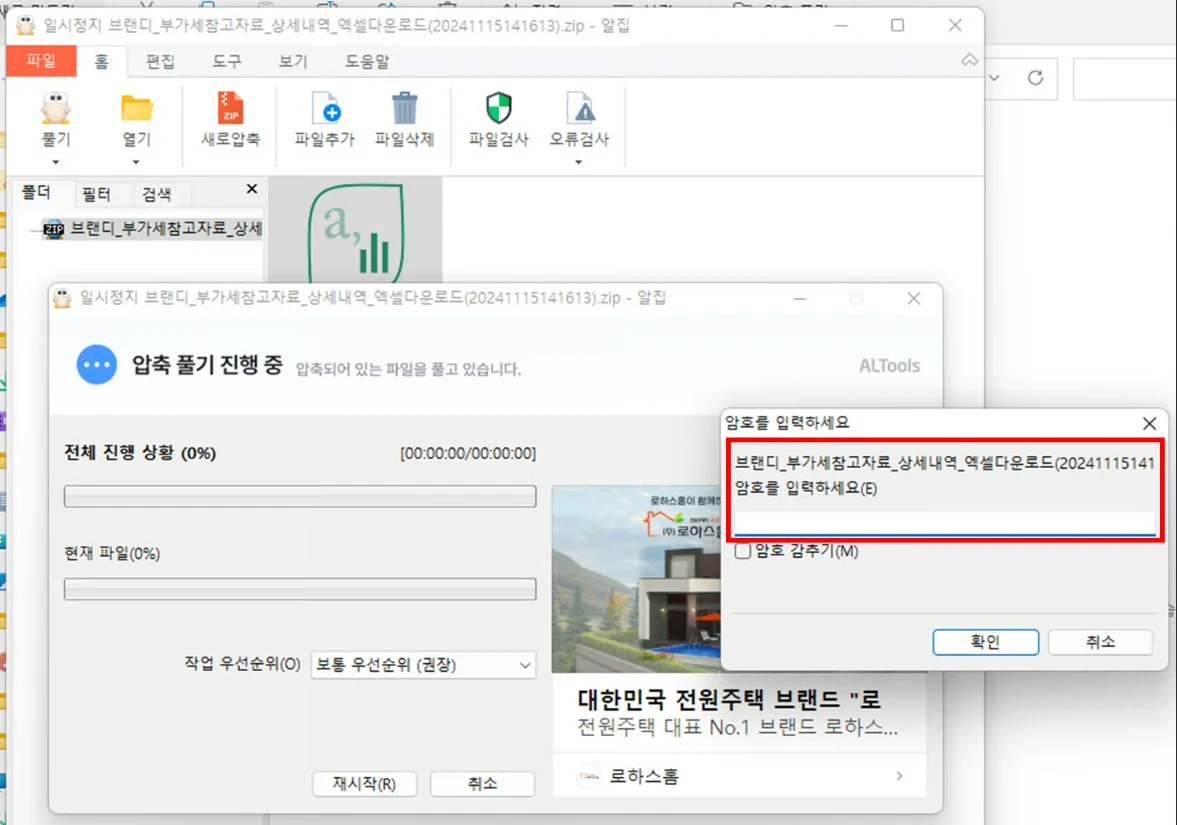
Task: Click 확인 in password dialog
Action: pyautogui.click(x=985, y=642)
